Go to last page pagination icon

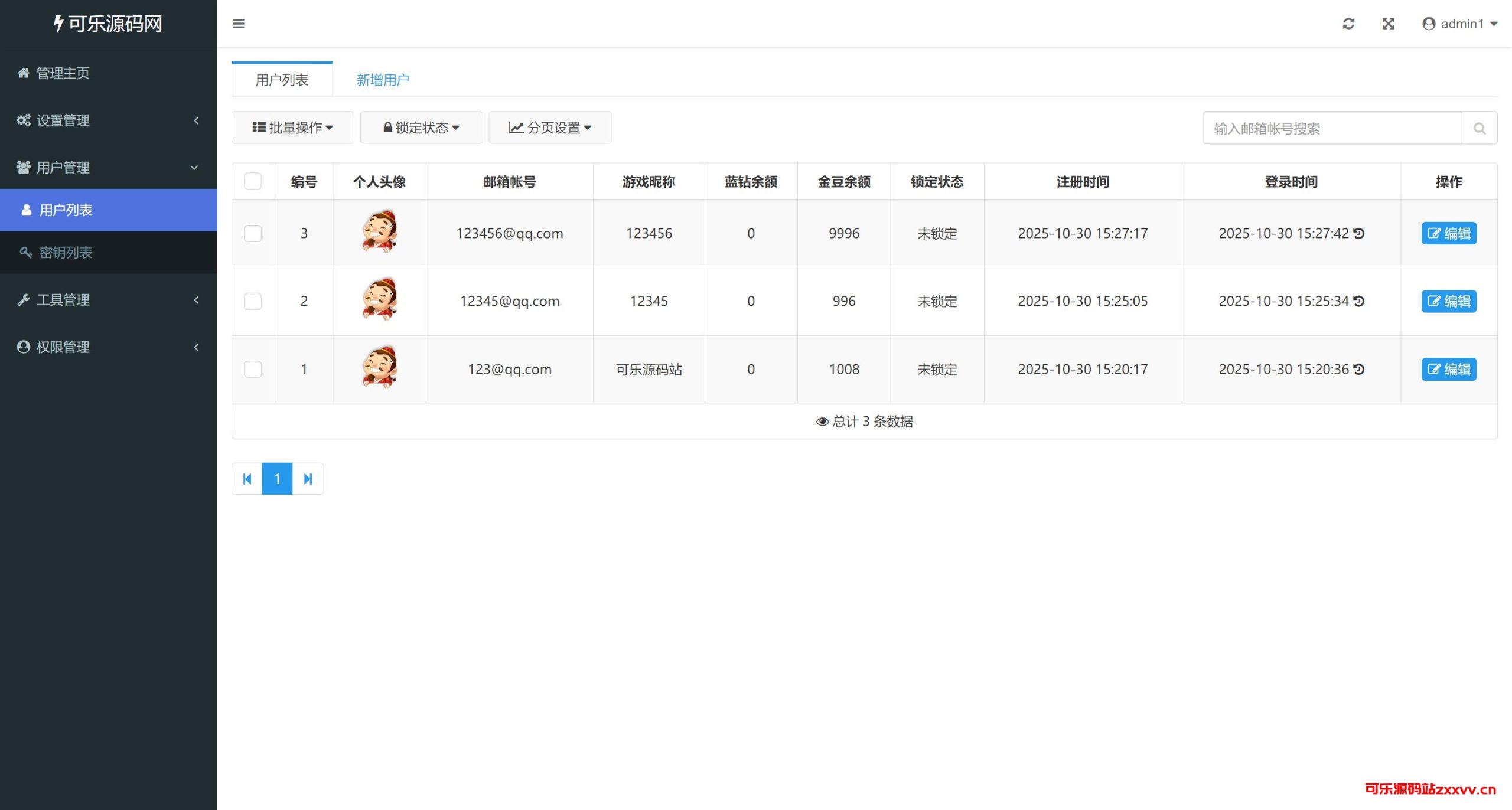[x=308, y=479]
